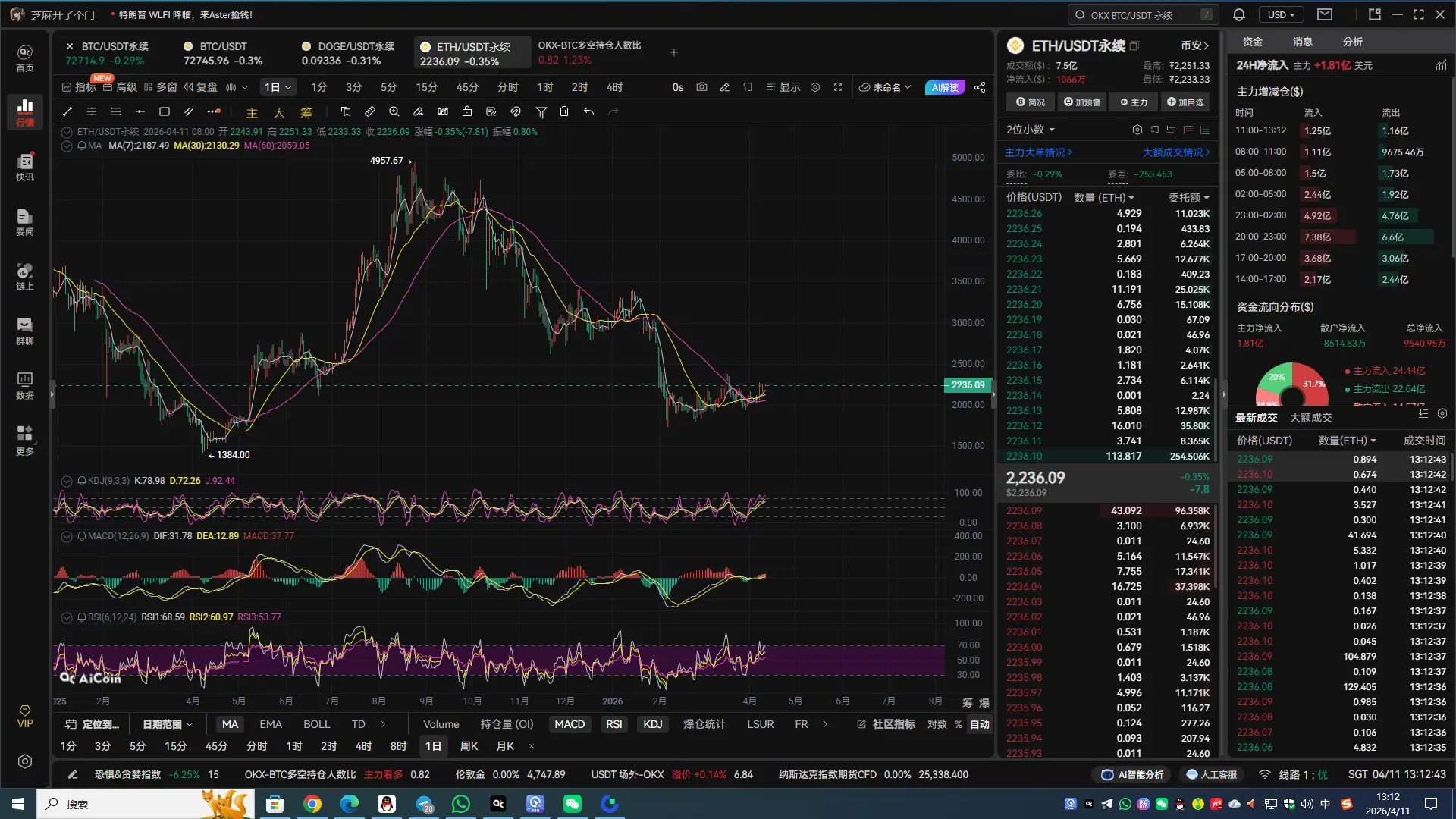
Task: Open the USD currency dropdown
Action: [x=1281, y=14]
